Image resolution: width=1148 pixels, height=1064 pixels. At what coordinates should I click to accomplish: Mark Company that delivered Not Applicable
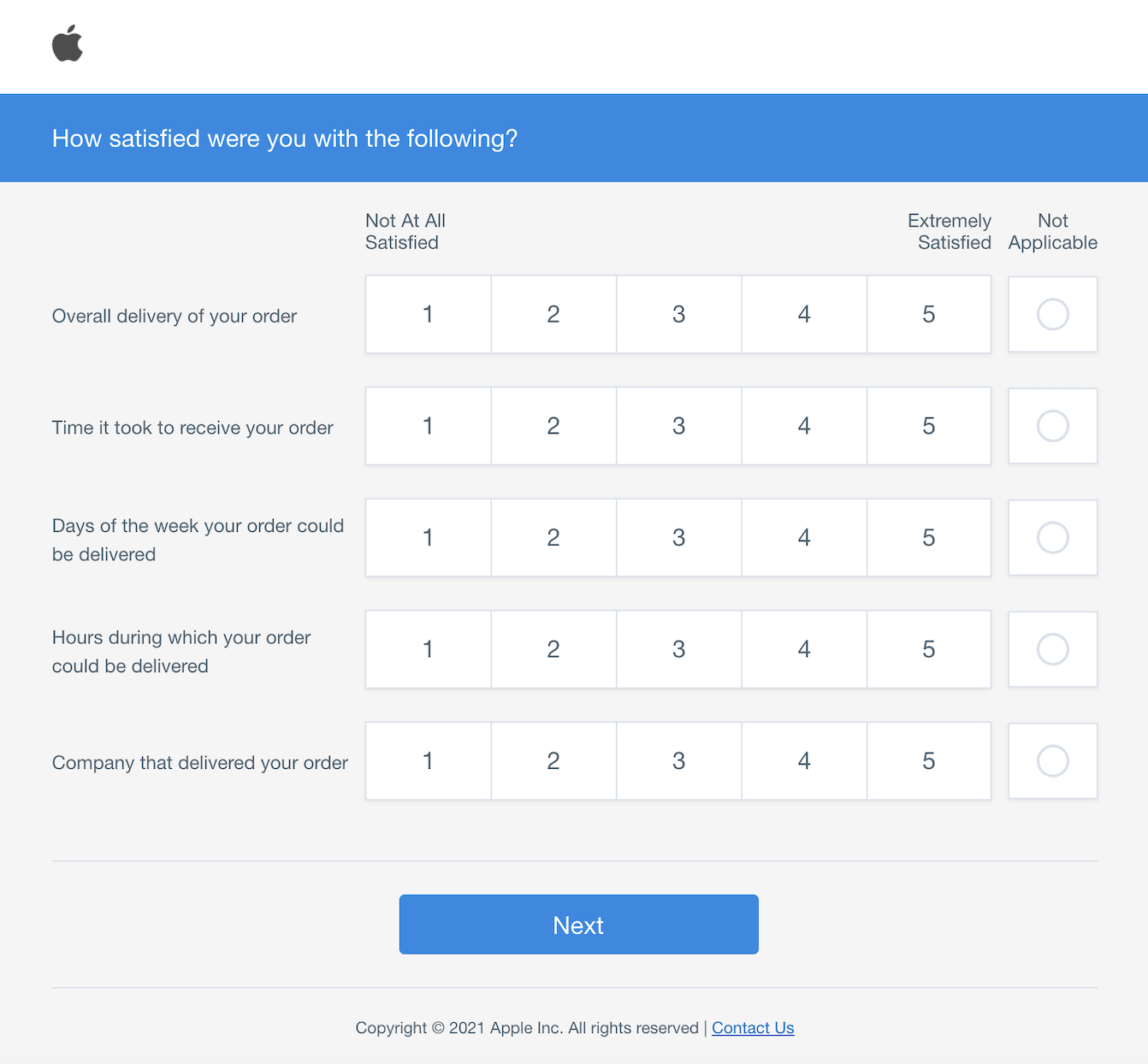(1052, 760)
